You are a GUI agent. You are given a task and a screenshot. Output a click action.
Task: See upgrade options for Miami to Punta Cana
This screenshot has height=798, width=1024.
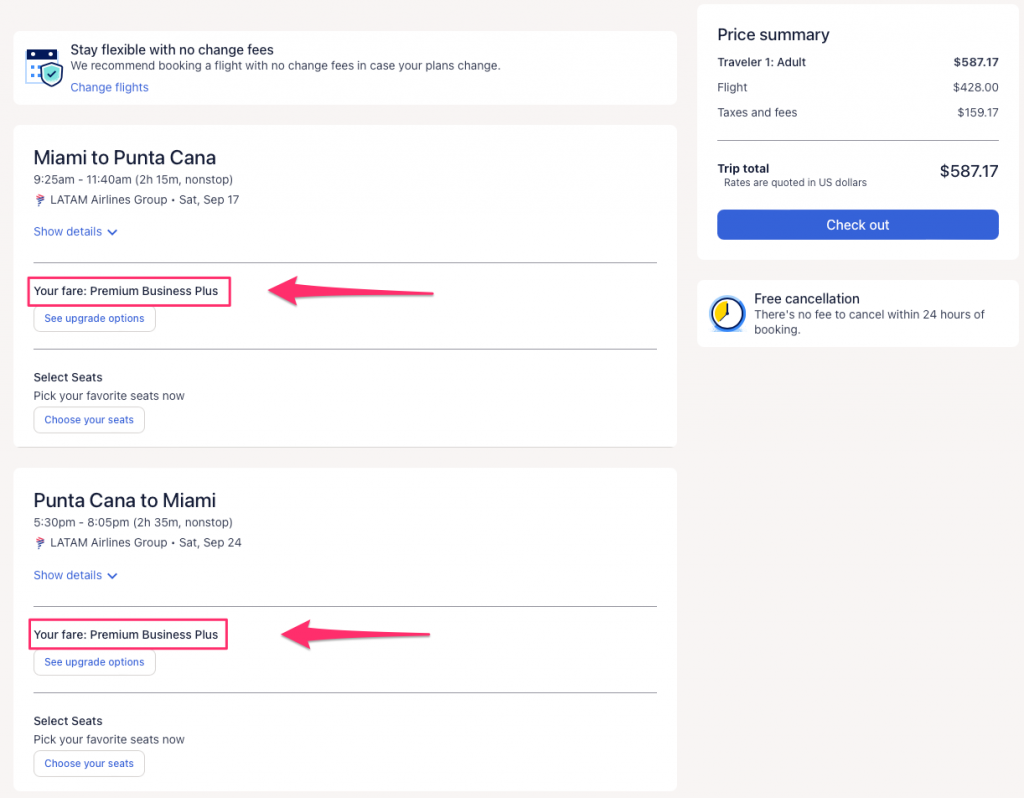pos(94,319)
